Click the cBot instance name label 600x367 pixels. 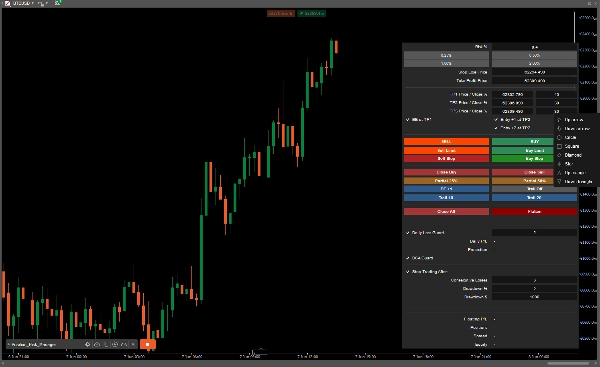(x=34, y=344)
